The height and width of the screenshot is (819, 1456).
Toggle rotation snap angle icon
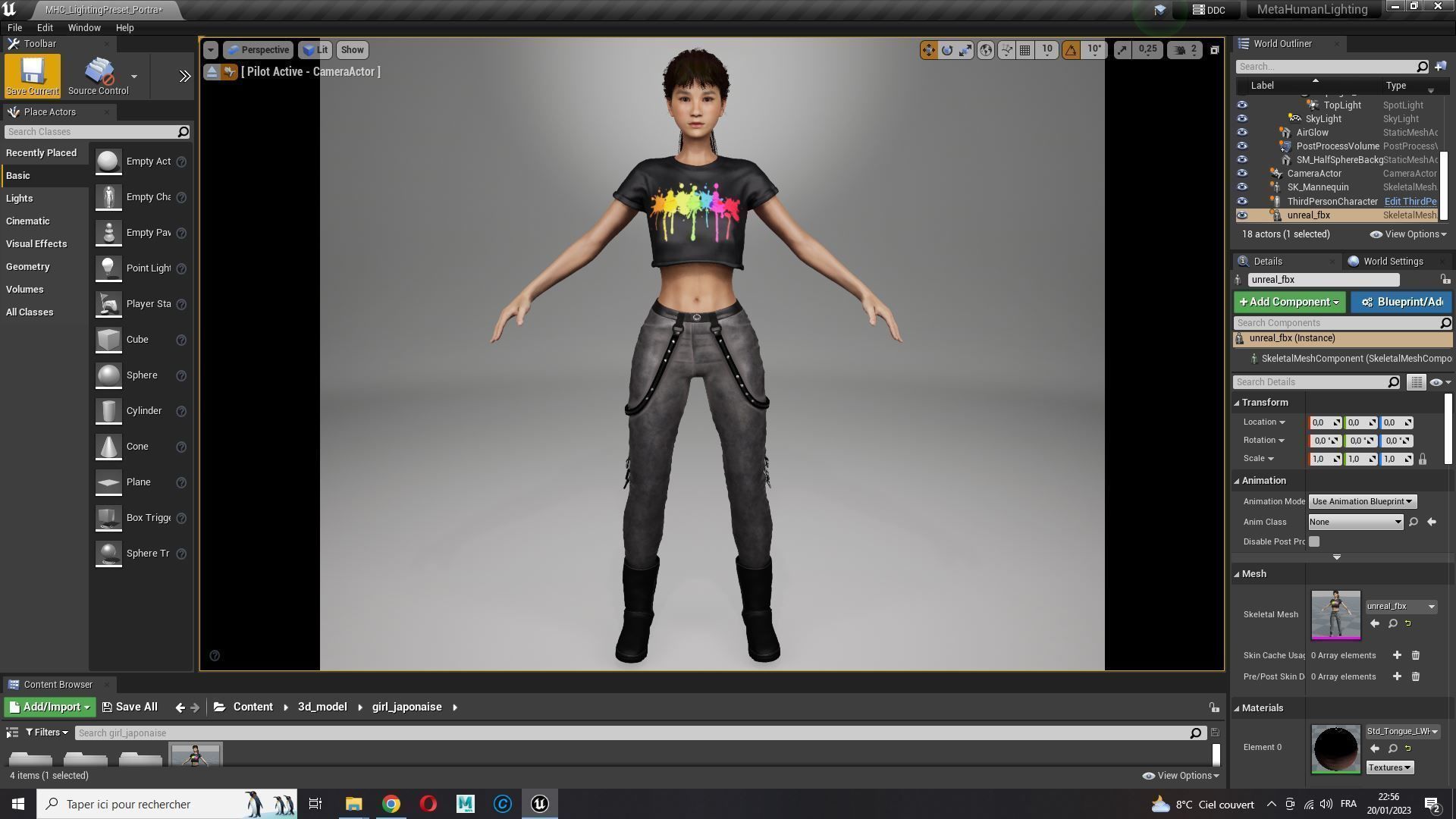tap(1071, 50)
